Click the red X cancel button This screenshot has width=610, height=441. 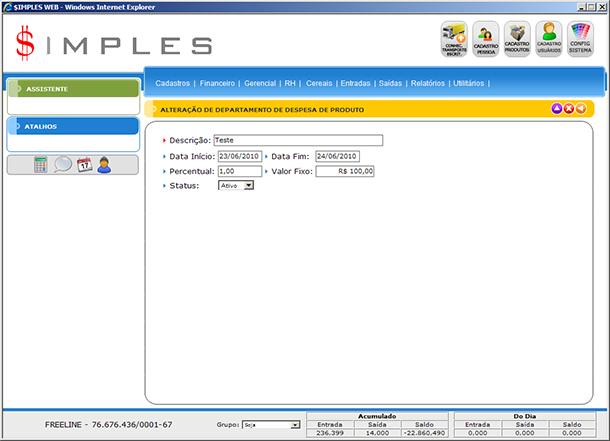coord(569,108)
